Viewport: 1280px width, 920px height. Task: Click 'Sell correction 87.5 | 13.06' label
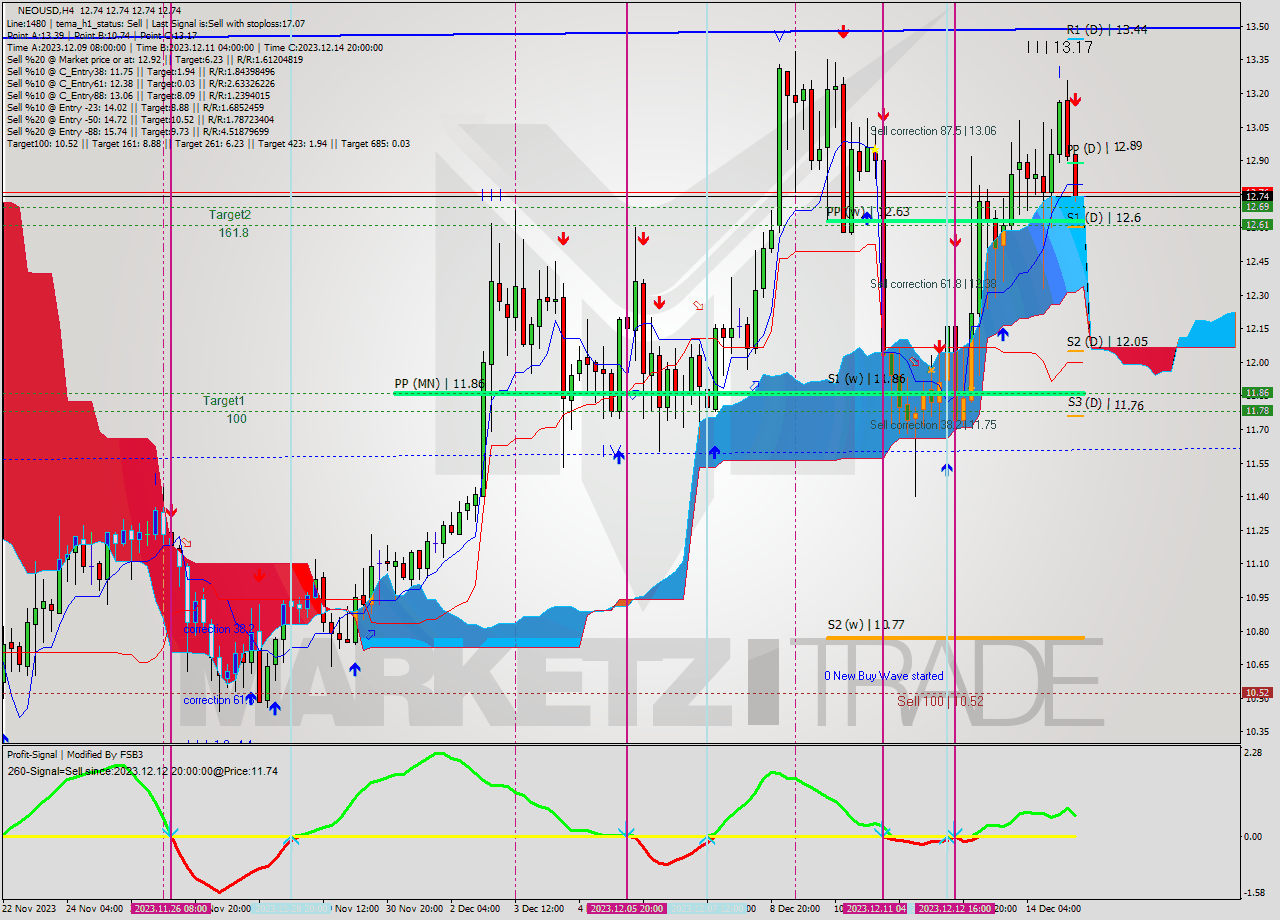coord(933,131)
